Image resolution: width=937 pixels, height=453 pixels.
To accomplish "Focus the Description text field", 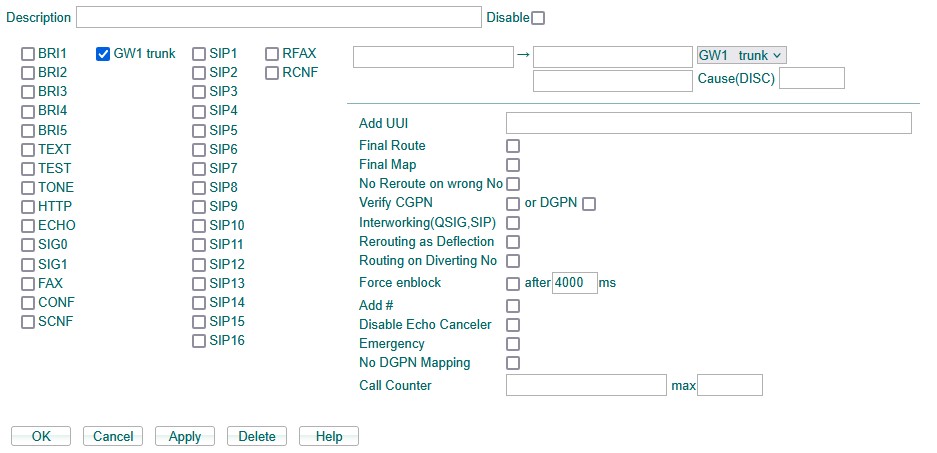I will point(278,17).
